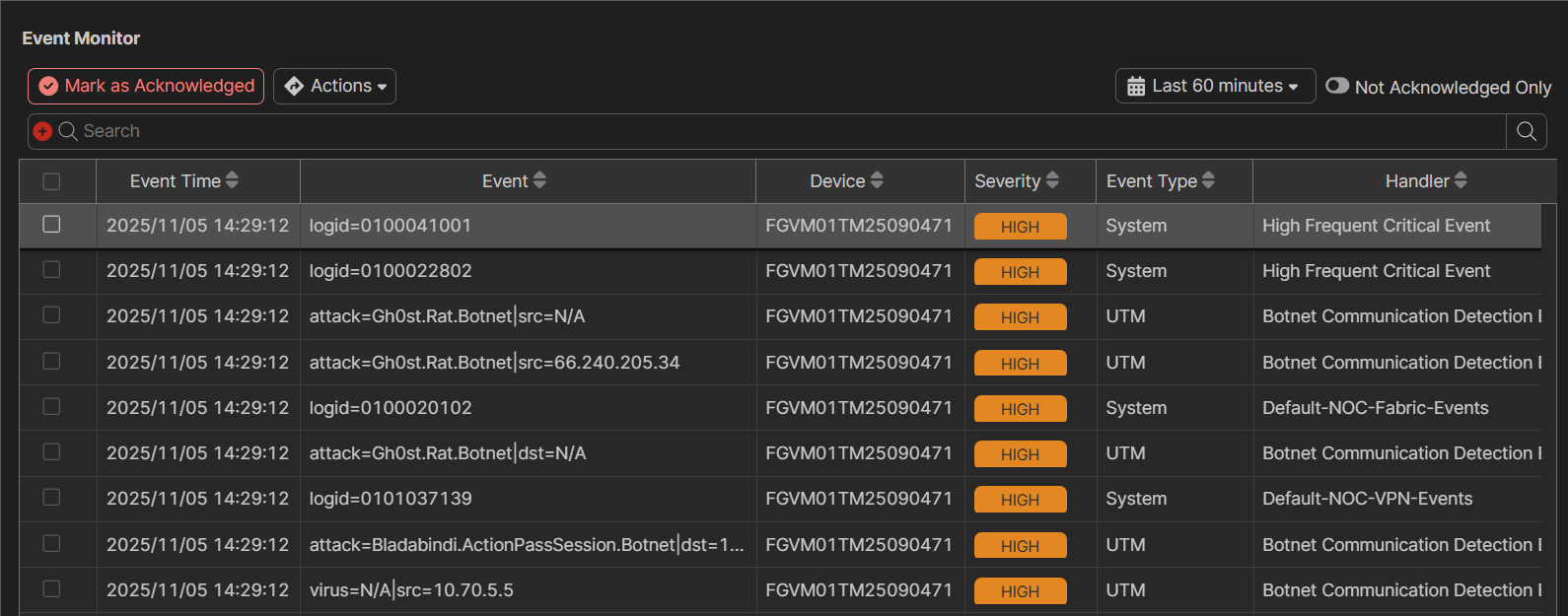Sort by Handler column icon
Viewport: 1568px width, 616px height.
(x=1461, y=180)
